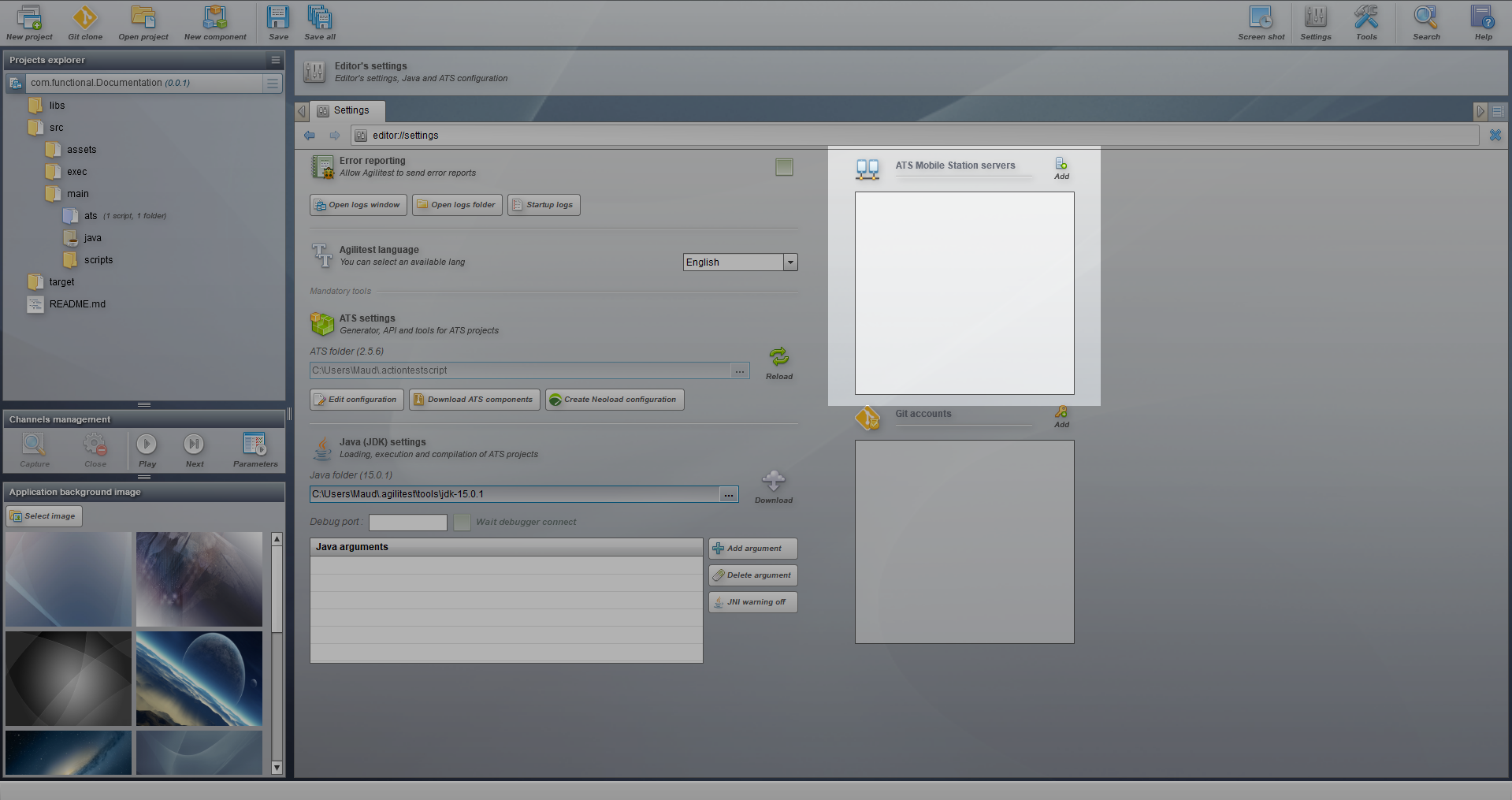Screen dimensions: 1512x800
Task: Click the Startup logs button
Action: coord(544,205)
